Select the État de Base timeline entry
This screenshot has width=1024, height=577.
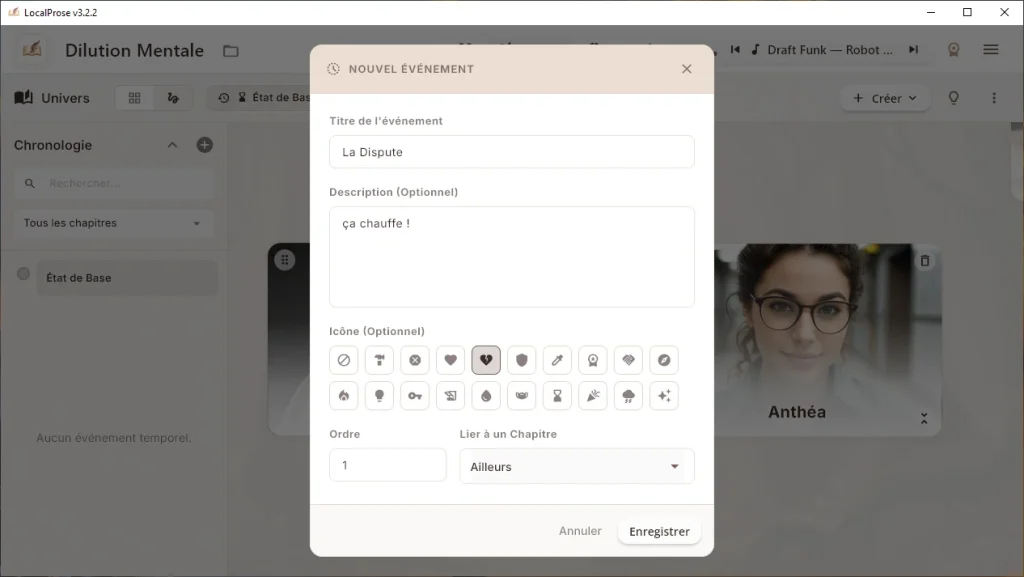click(x=127, y=278)
